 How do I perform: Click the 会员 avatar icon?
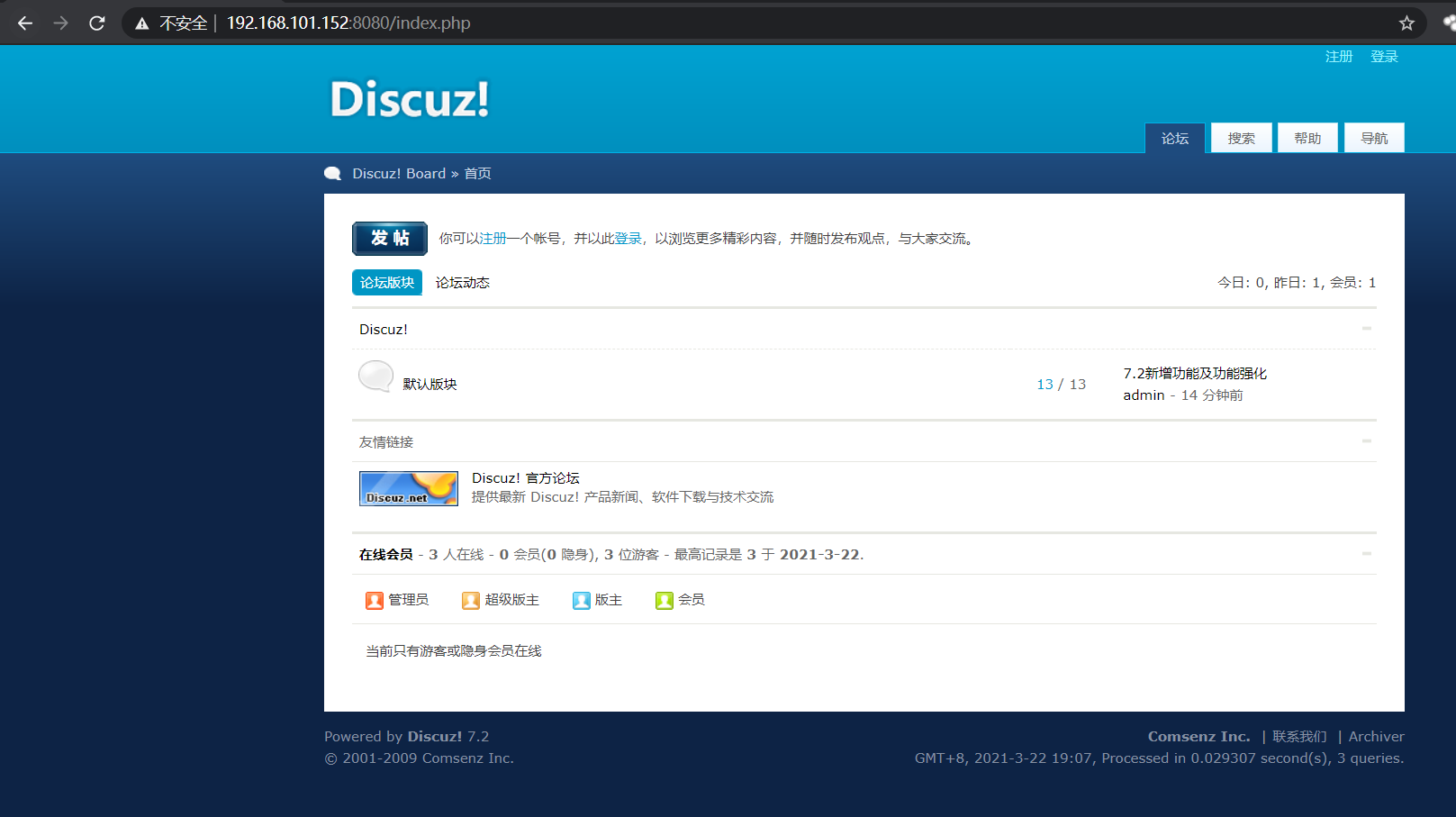pos(664,600)
